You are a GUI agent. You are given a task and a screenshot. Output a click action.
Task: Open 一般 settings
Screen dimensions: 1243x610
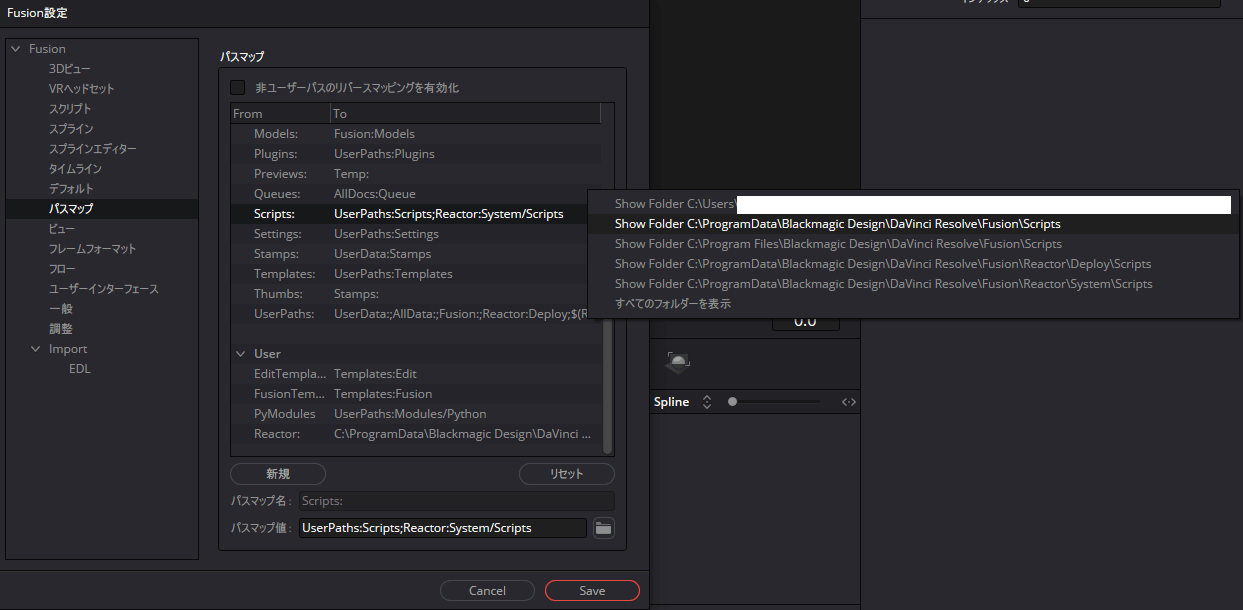(x=61, y=309)
